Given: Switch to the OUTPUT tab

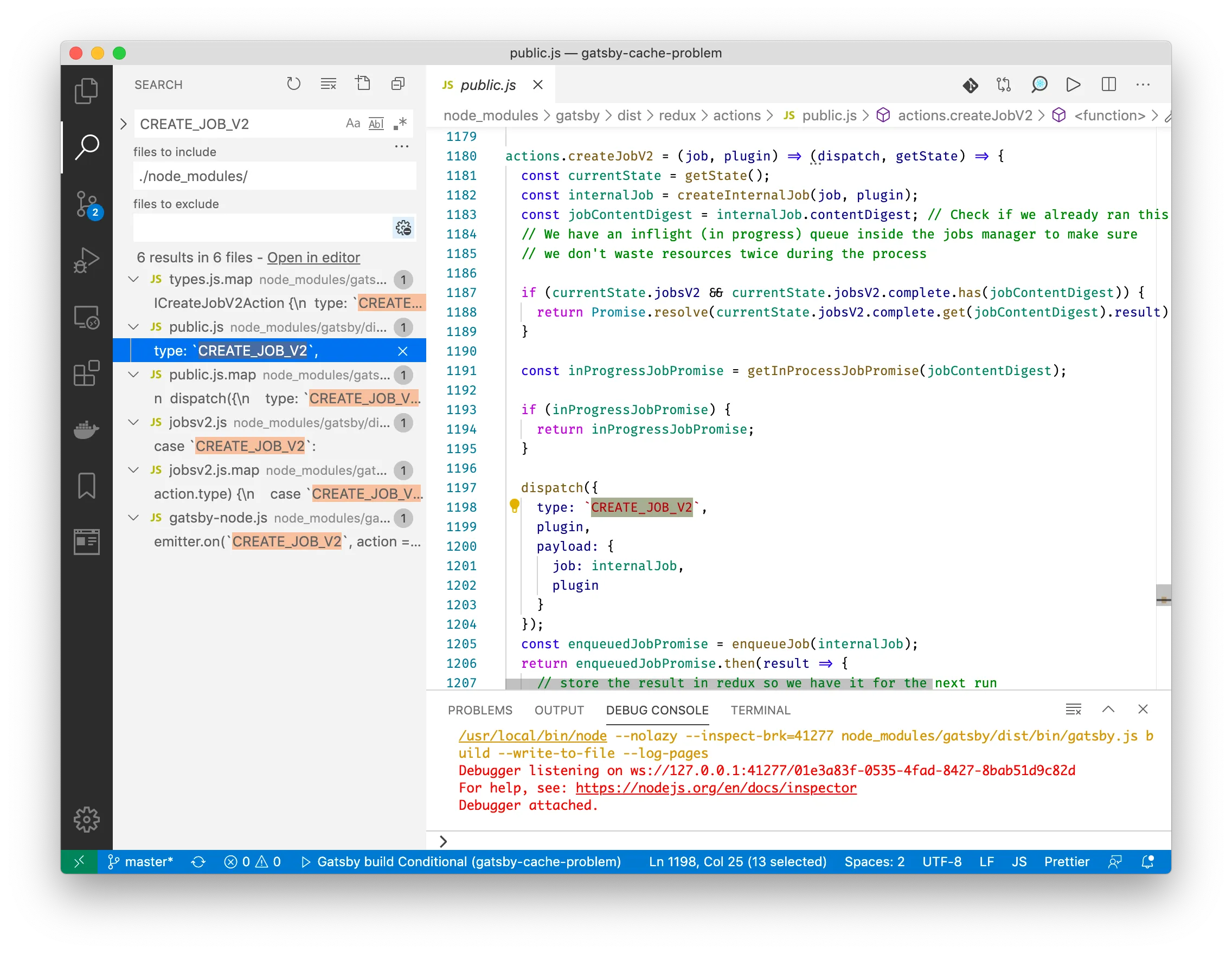Looking at the screenshot, I should (559, 711).
